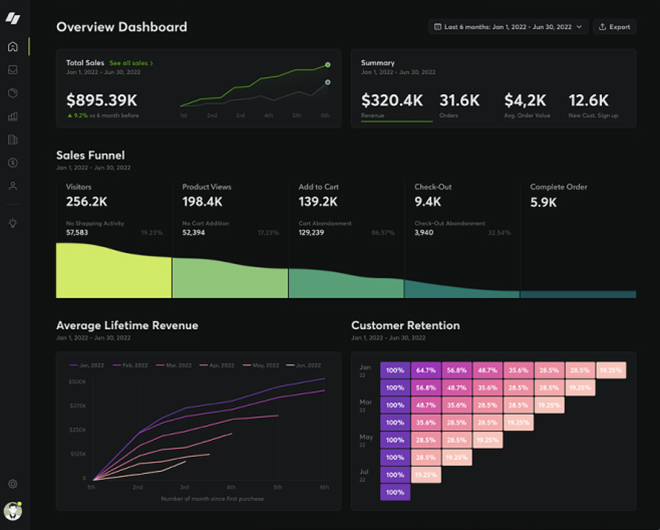Open the Inbox icon in the sidebar

13,69
